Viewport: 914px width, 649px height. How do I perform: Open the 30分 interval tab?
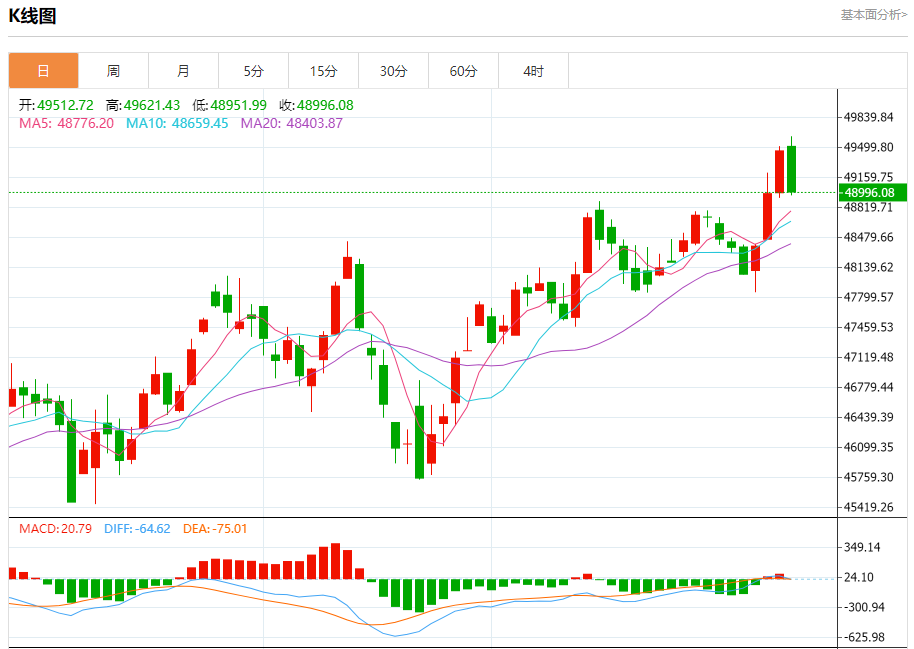[x=393, y=71]
